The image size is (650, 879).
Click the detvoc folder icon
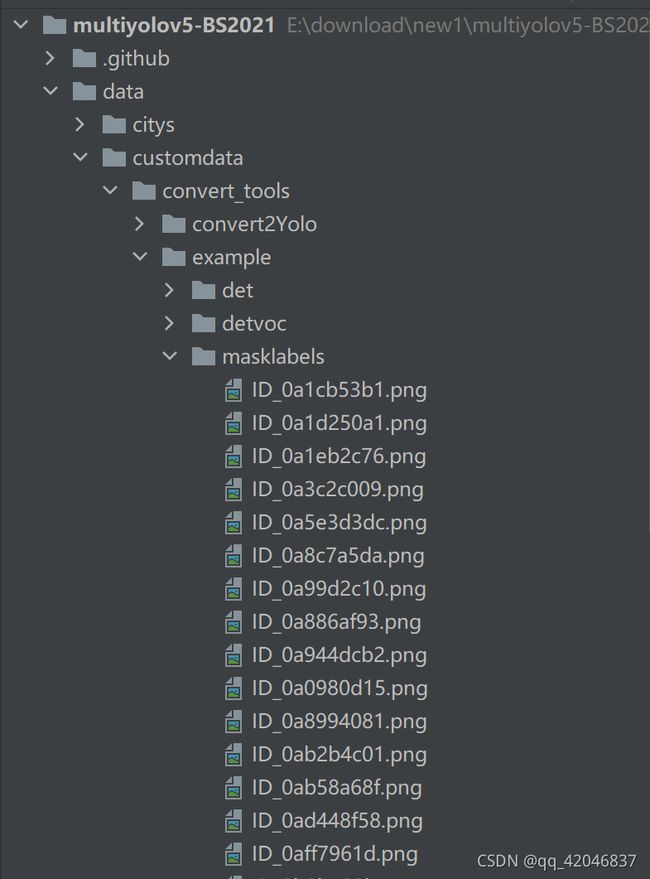pyautogui.click(x=204, y=323)
